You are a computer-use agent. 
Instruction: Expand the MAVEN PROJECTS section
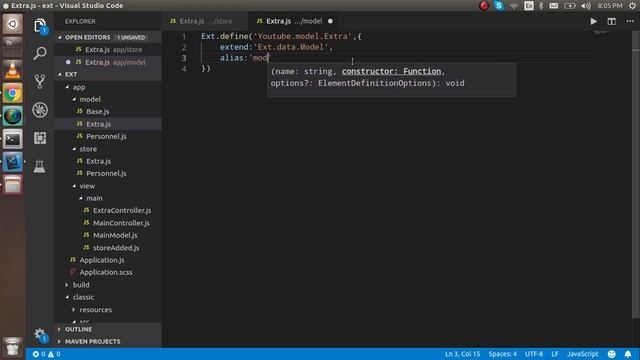[108, 341]
